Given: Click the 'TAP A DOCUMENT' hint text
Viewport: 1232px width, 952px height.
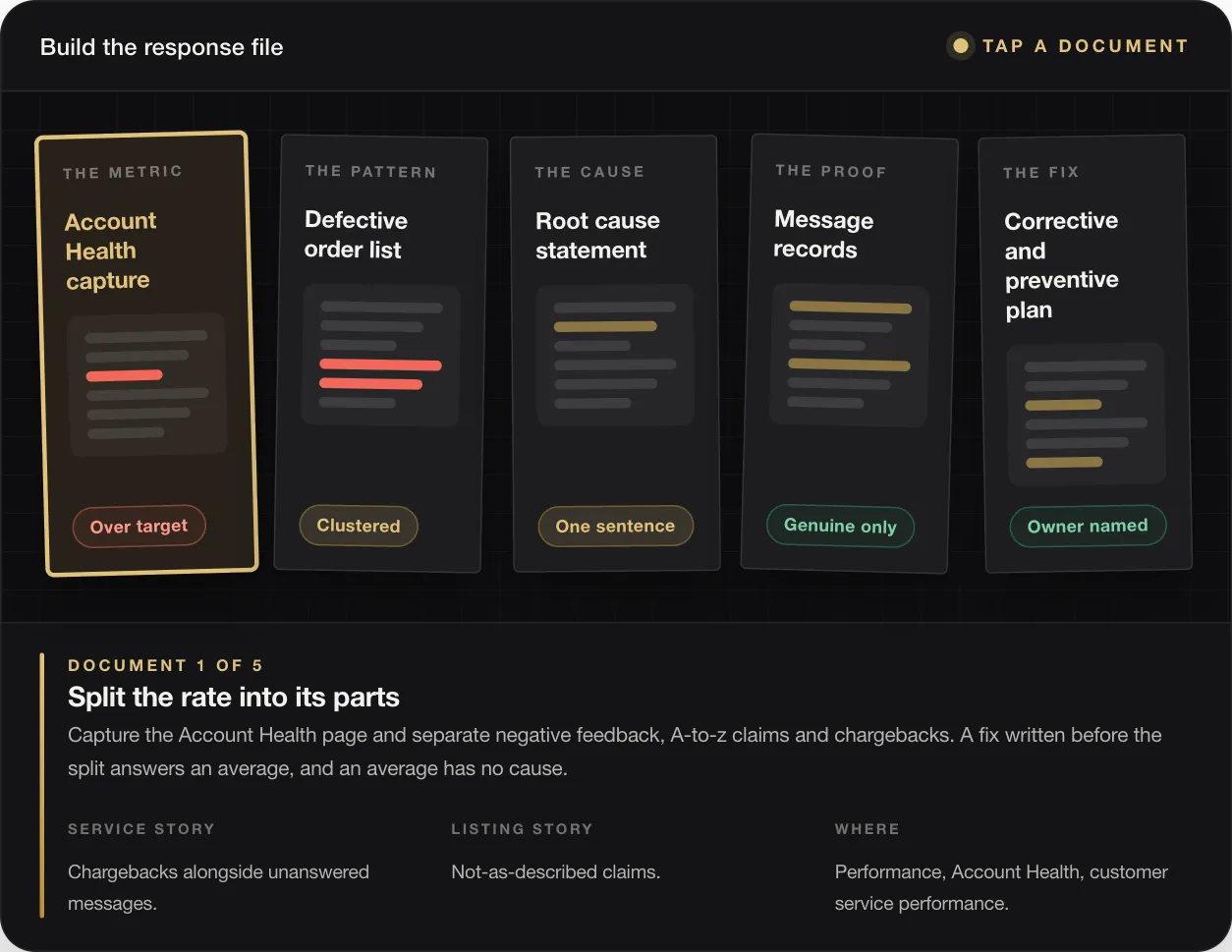Looking at the screenshot, I should 1086,46.
